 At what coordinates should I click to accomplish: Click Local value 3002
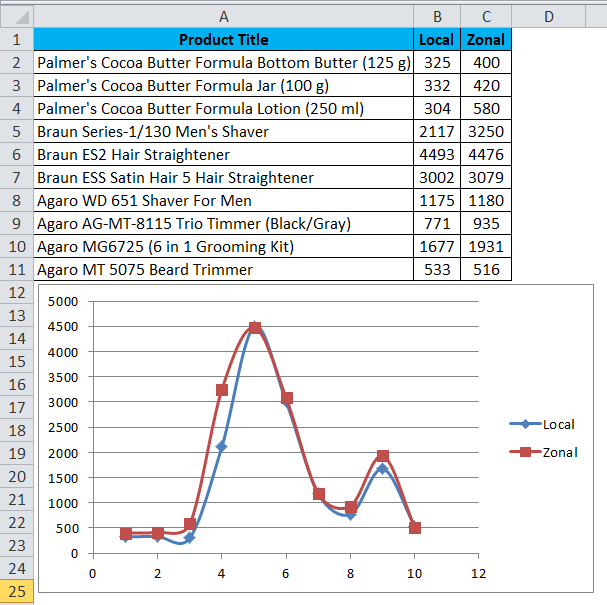437,178
